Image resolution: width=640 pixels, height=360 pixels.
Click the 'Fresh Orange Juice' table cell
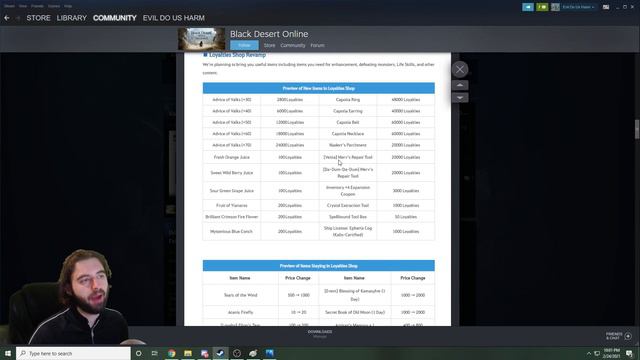click(x=231, y=157)
